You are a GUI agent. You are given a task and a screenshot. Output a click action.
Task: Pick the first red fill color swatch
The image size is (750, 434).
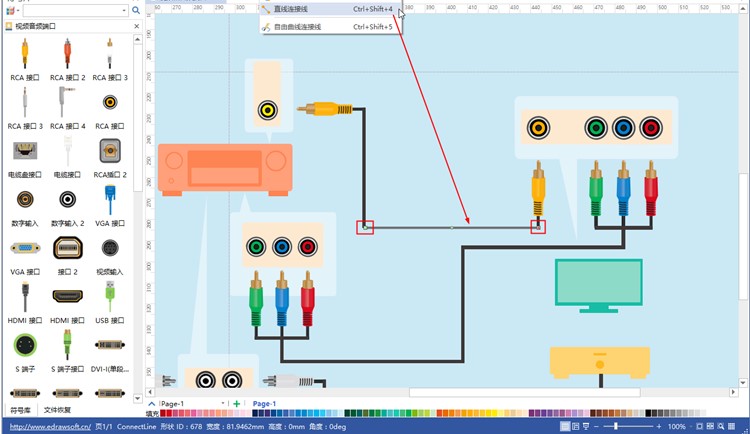(163, 413)
